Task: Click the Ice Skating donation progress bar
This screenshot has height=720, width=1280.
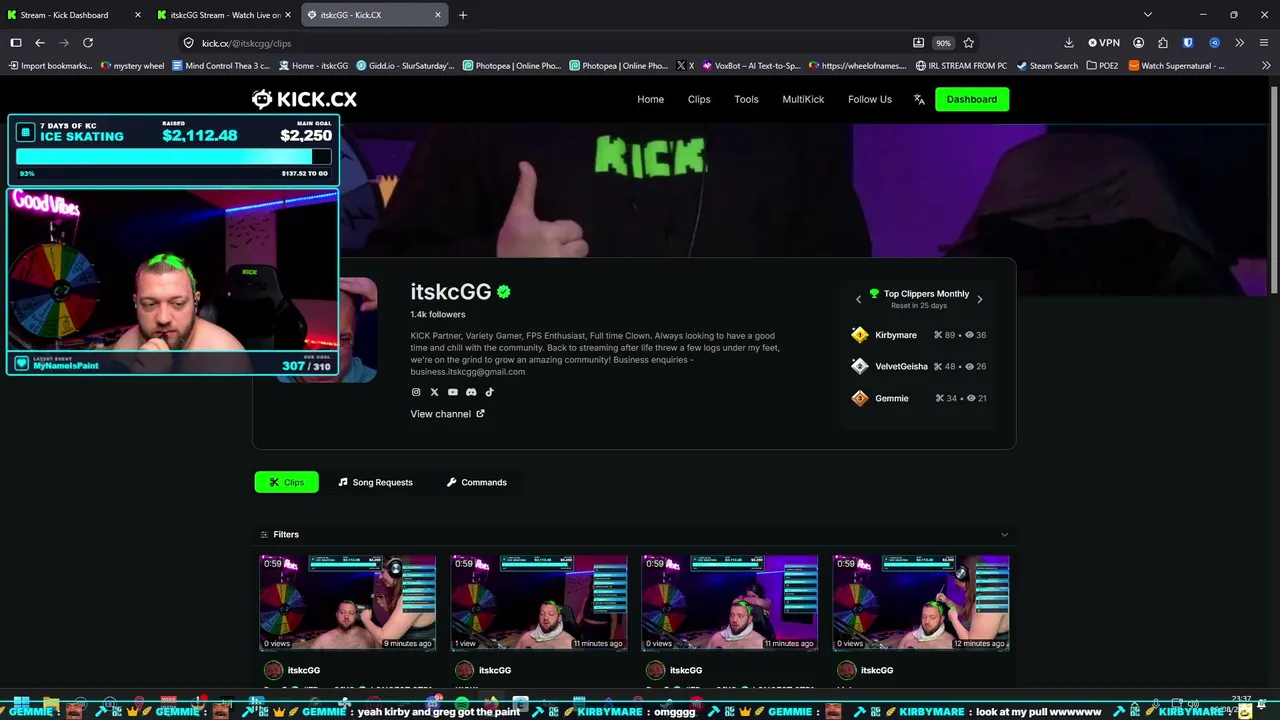Action: click(x=173, y=157)
